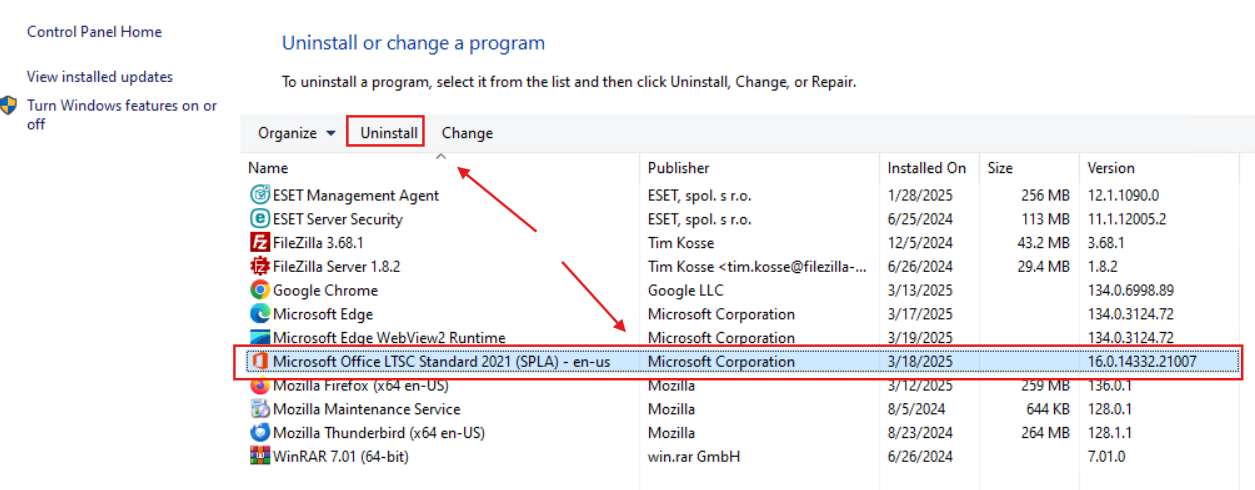Click the WinRAR 7.01 icon
1255x490 pixels.
click(x=259, y=457)
